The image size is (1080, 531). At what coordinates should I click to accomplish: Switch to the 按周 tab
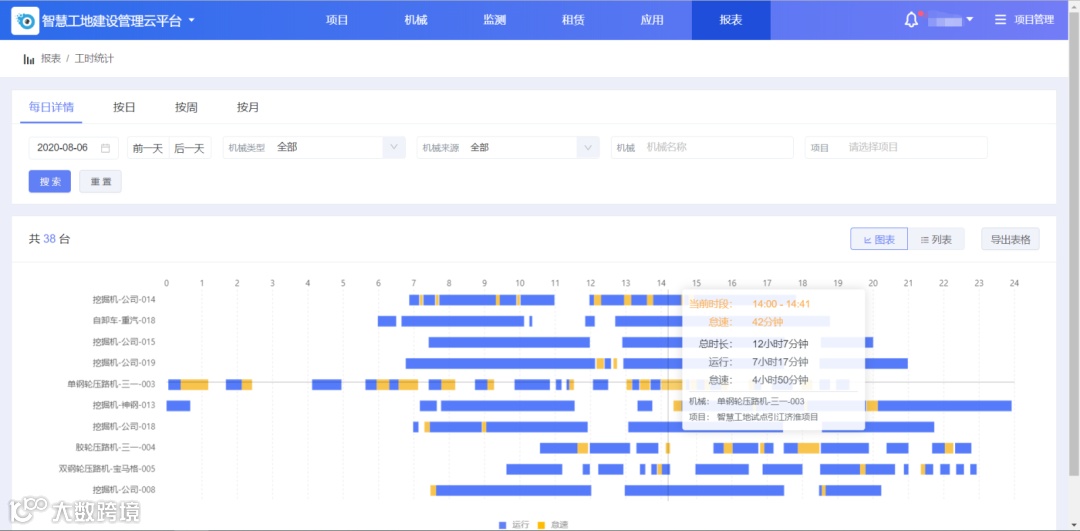pos(186,107)
